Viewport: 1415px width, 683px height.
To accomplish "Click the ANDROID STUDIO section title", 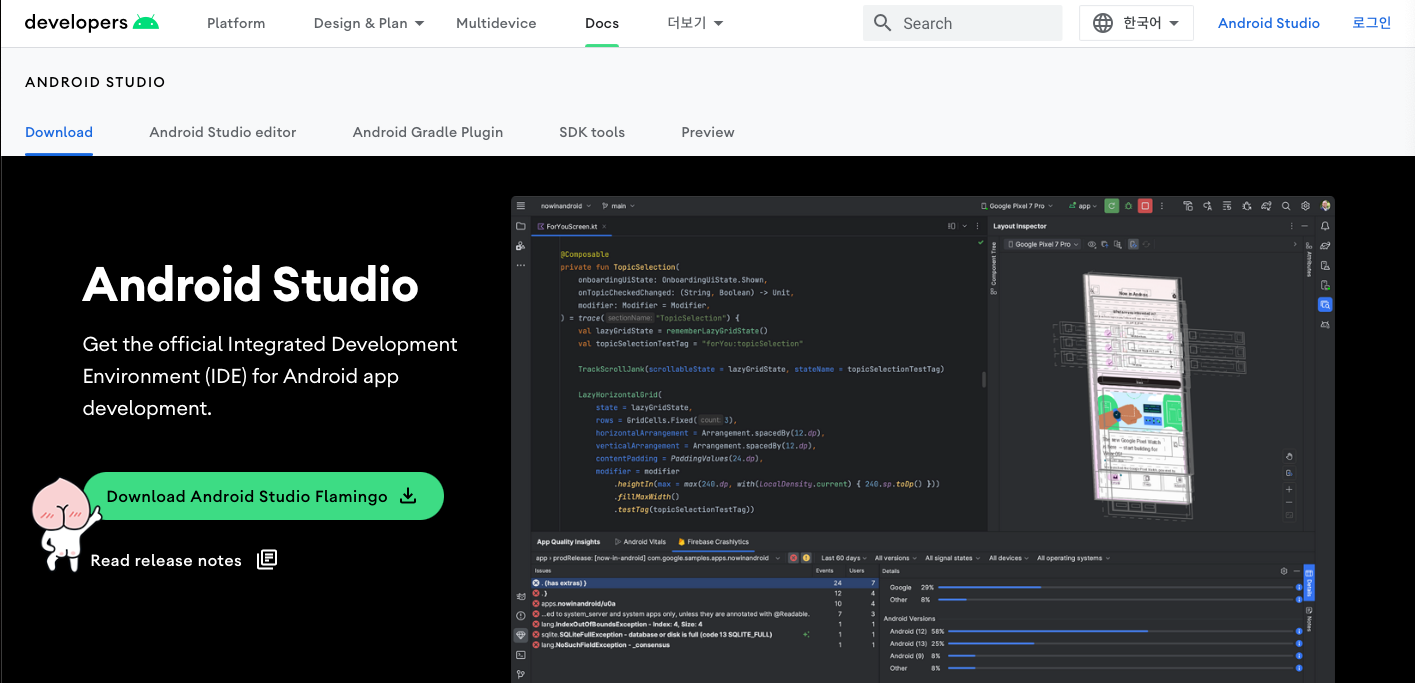I will 95,82.
